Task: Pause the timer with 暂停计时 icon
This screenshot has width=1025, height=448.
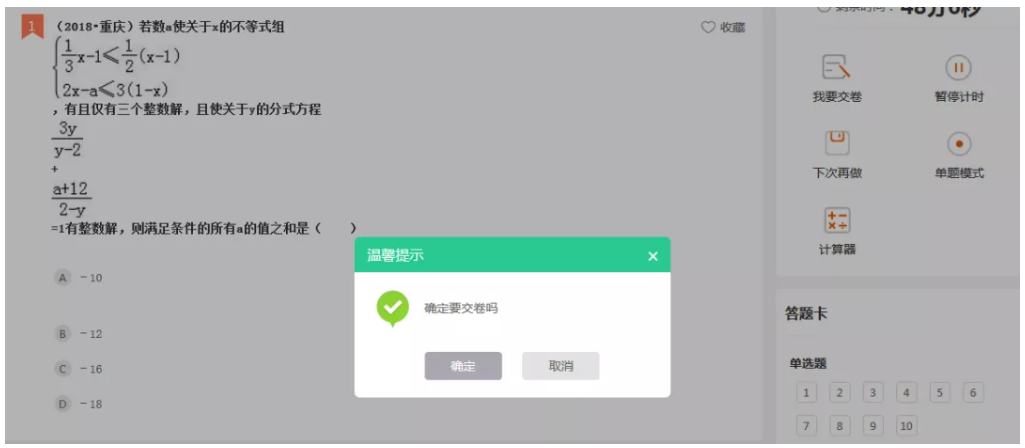Action: click(958, 67)
